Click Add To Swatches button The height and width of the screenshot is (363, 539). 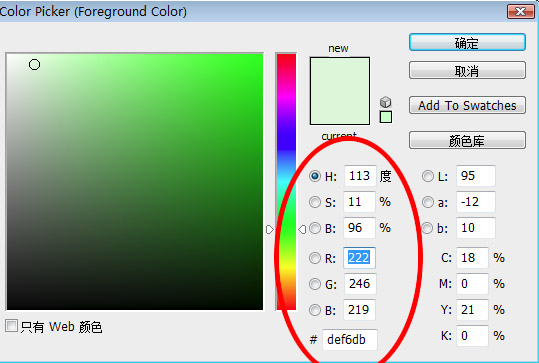click(x=467, y=105)
